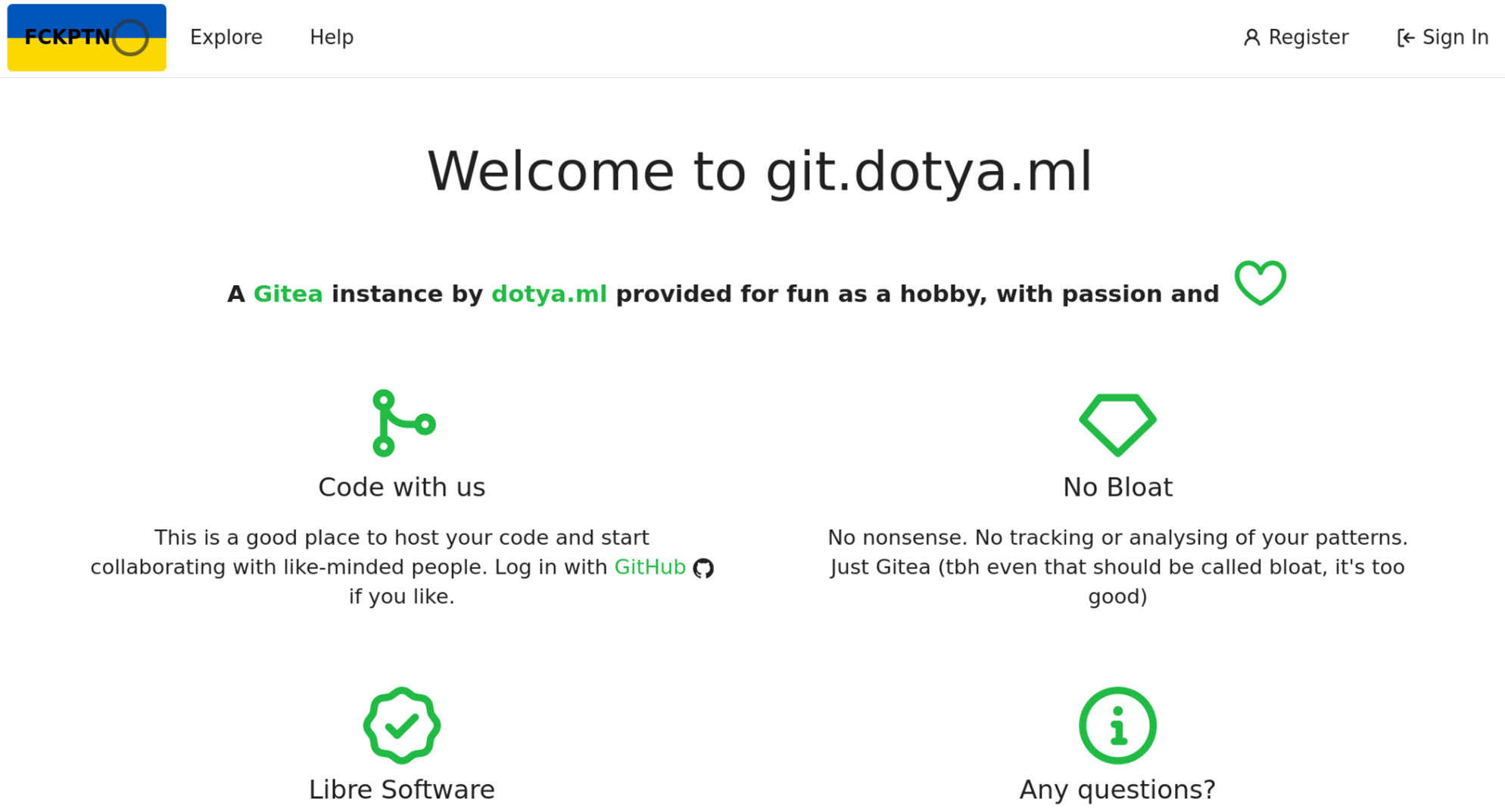Screen dimensions: 1505x812
Task: Click the FCKPTN flag logo
Action: 86,37
